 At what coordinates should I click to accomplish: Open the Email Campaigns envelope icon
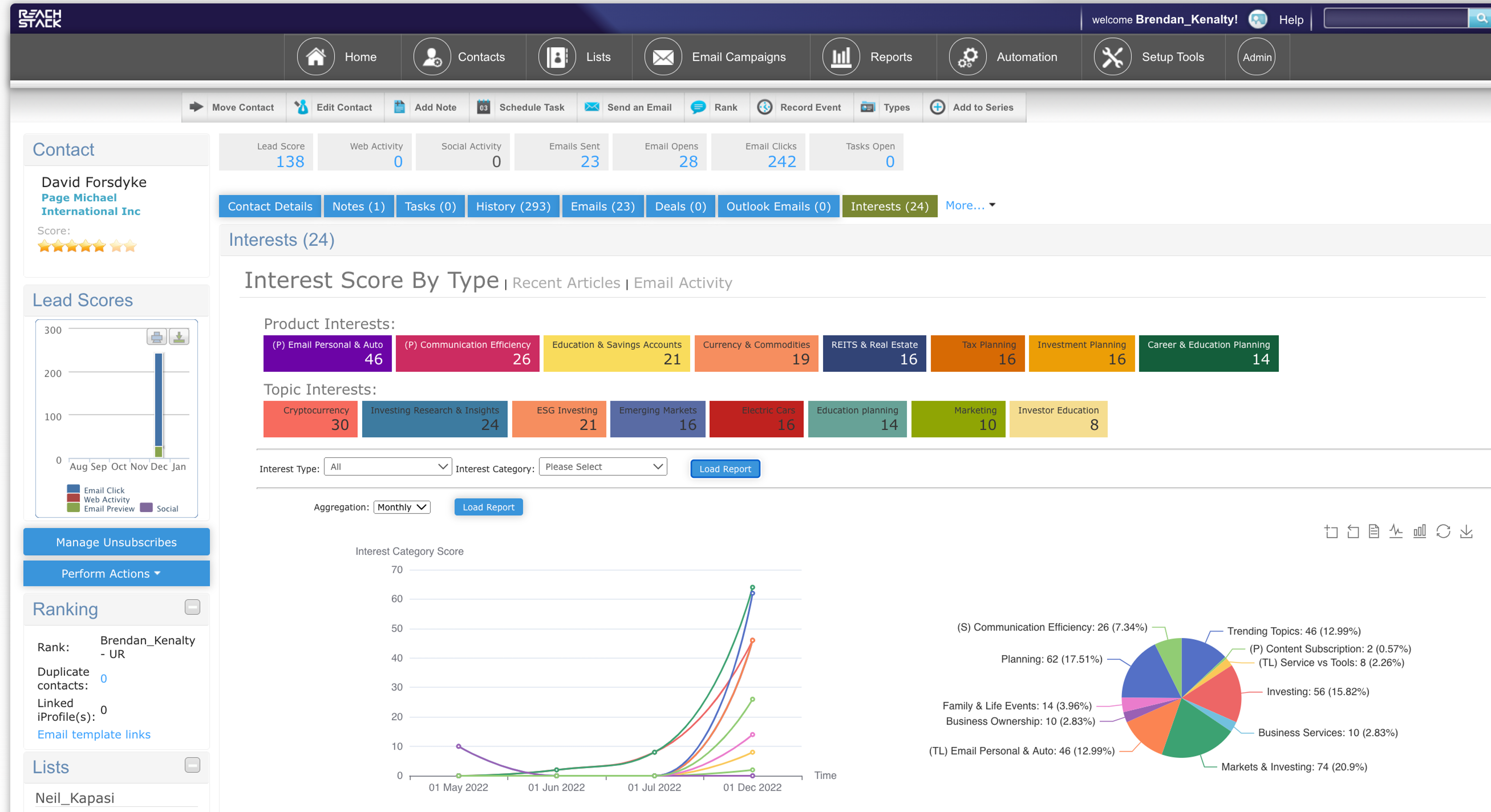coord(663,57)
